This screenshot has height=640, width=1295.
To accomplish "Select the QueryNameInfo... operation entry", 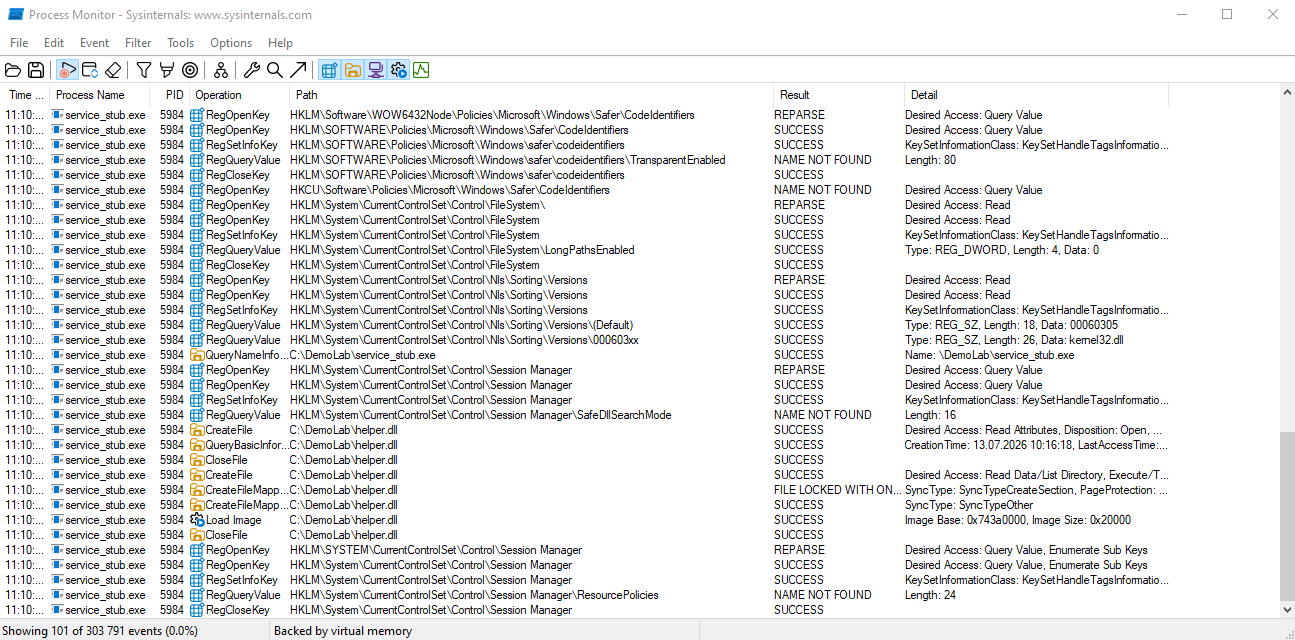I will 247,355.
